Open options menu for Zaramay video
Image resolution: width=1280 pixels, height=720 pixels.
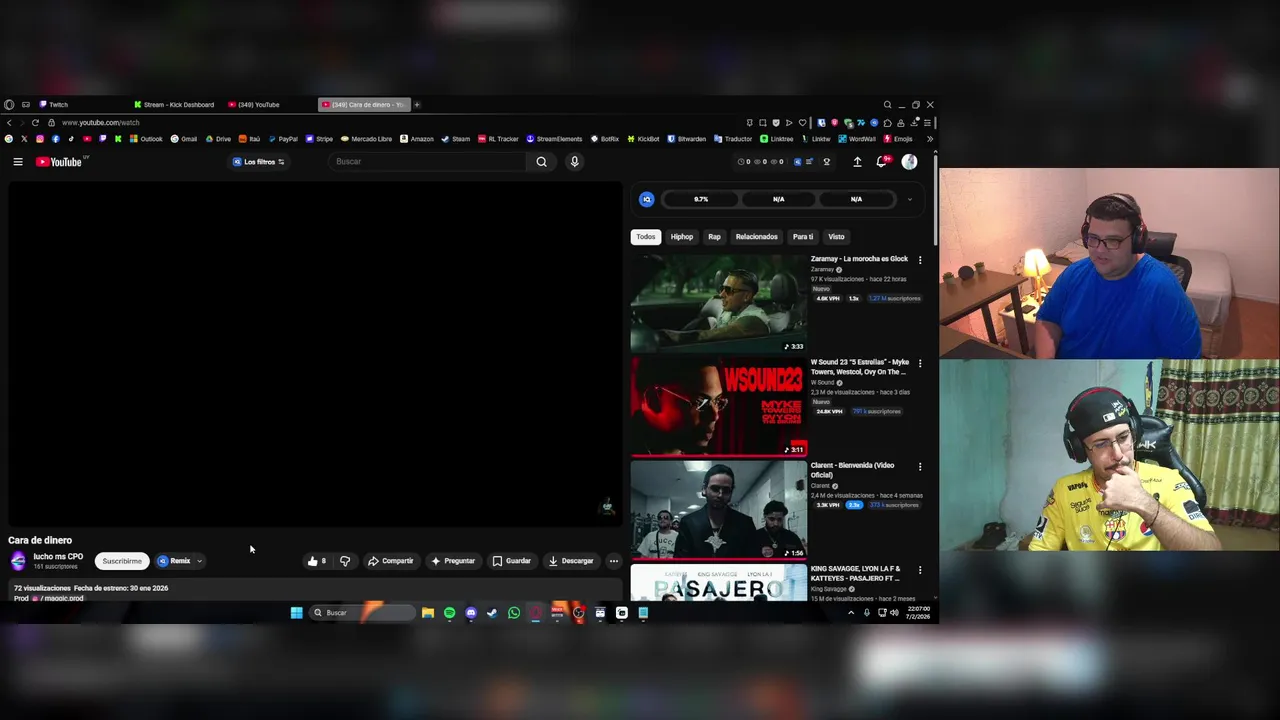920,260
